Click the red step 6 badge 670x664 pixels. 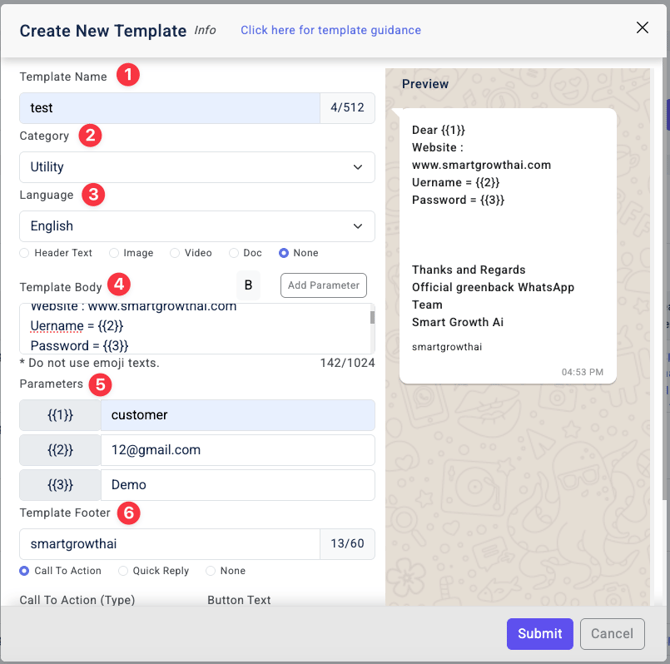(128, 513)
